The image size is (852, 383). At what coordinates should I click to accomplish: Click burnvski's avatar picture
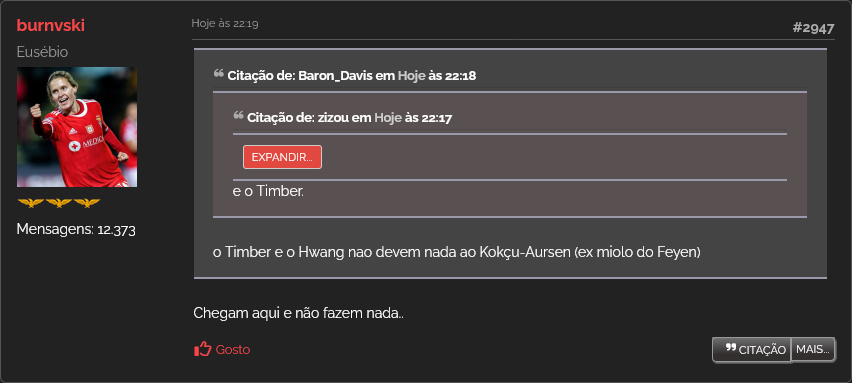tap(77, 127)
